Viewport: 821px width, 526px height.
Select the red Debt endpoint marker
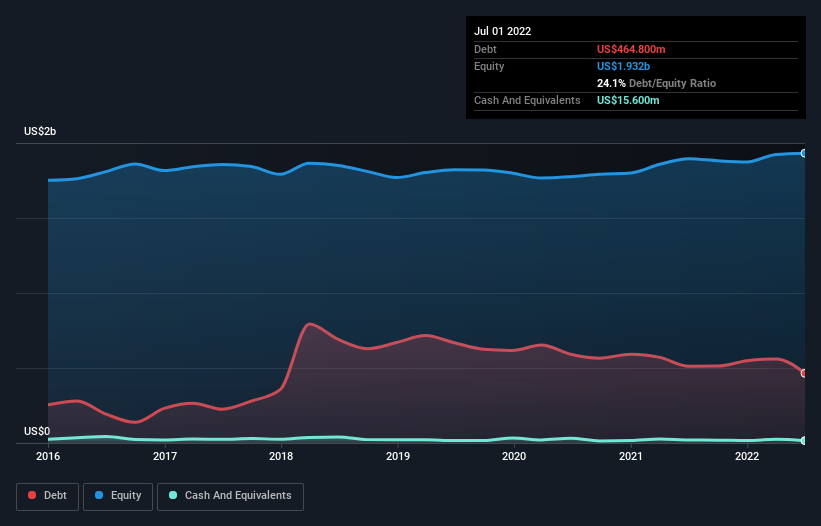coord(804,373)
